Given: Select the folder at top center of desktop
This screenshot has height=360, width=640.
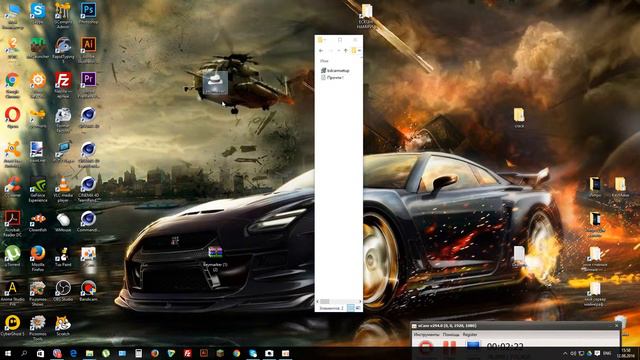Looking at the screenshot, I should click(366, 16).
